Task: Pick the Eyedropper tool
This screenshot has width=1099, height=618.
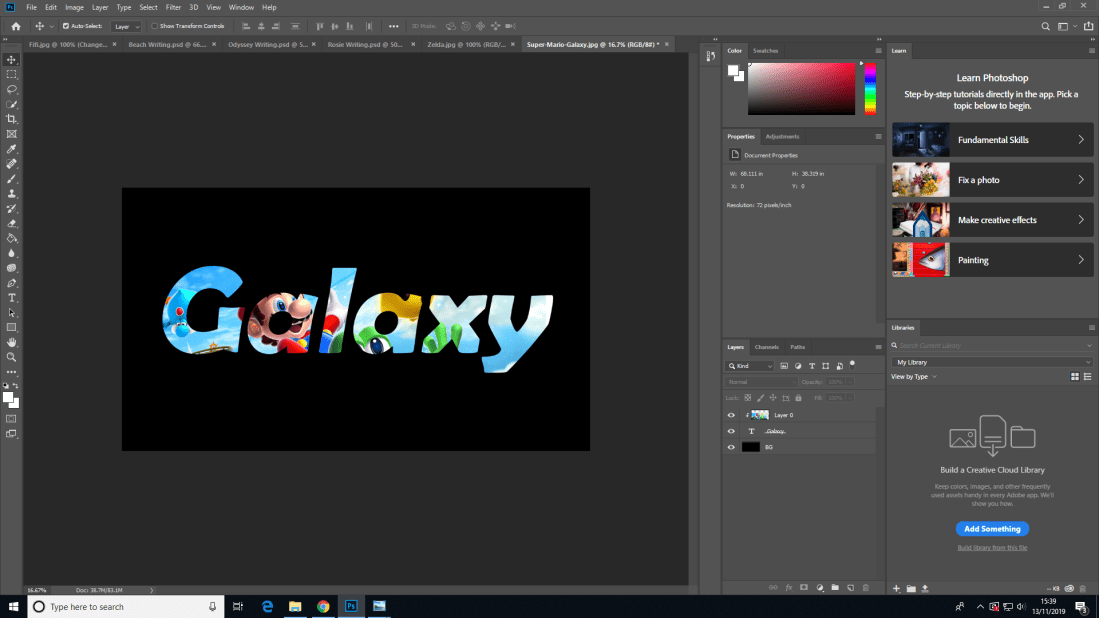Action: [x=12, y=149]
